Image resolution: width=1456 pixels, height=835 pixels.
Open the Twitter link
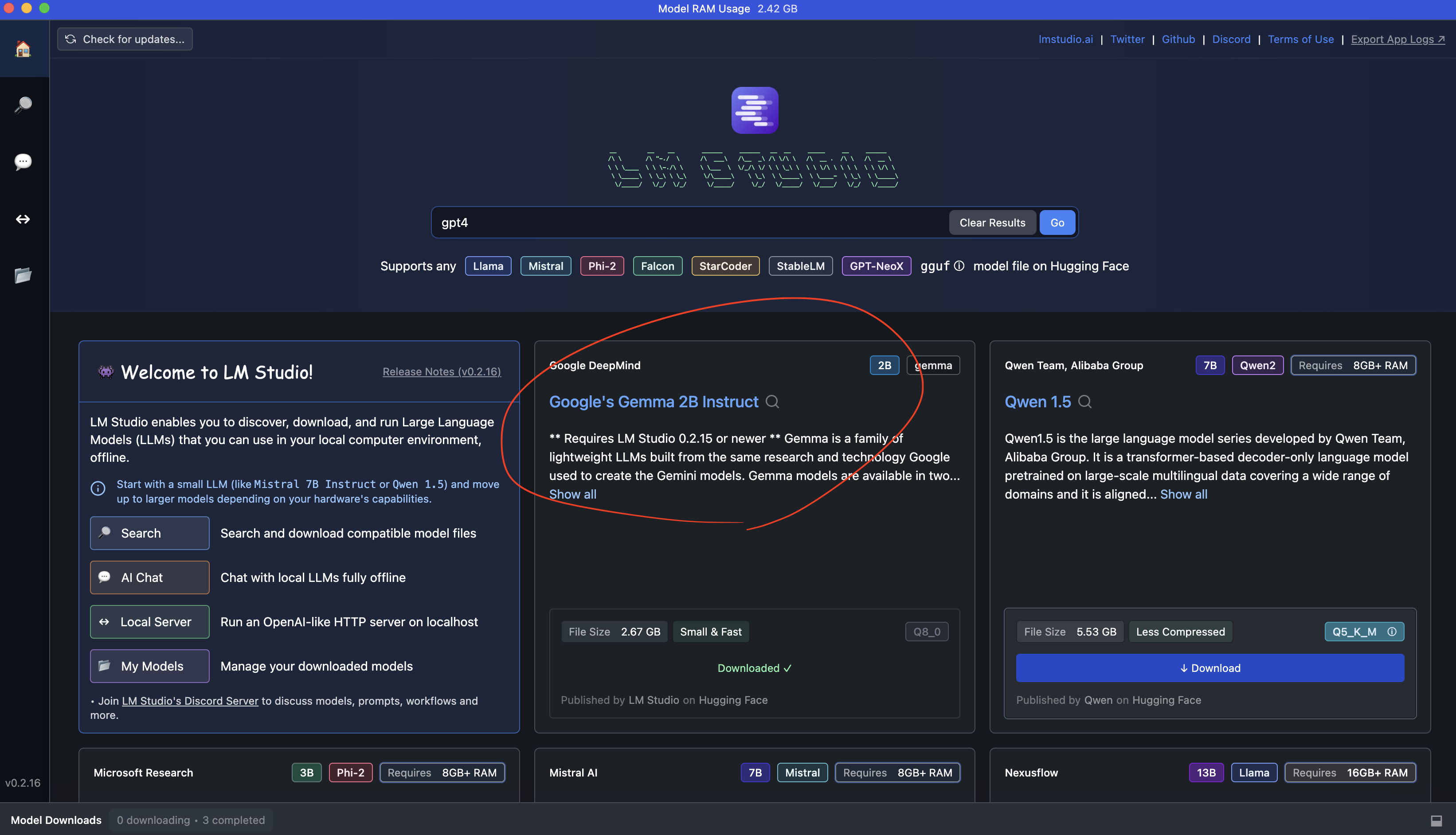[x=1127, y=39]
